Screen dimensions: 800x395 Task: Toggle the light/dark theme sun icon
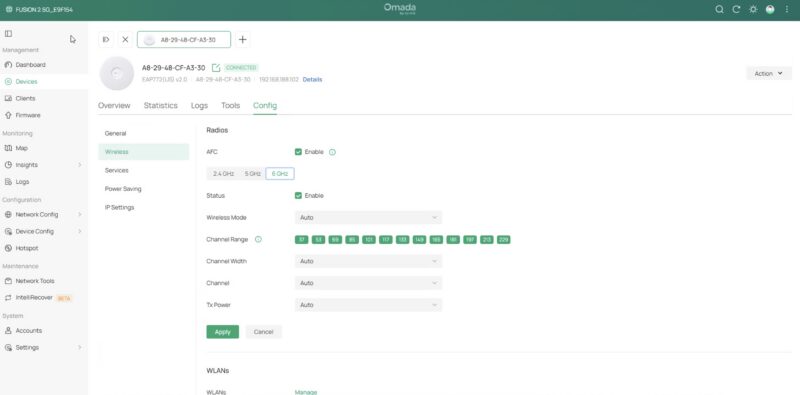coord(753,9)
